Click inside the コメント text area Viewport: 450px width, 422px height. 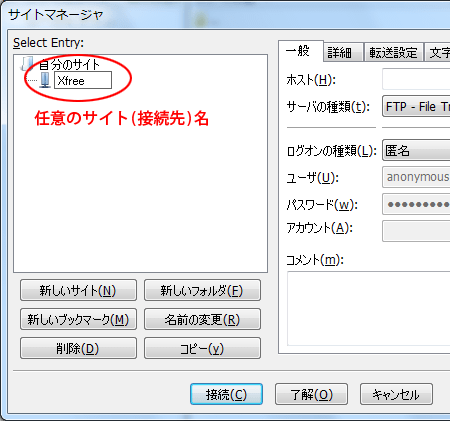pyautogui.click(x=368, y=308)
